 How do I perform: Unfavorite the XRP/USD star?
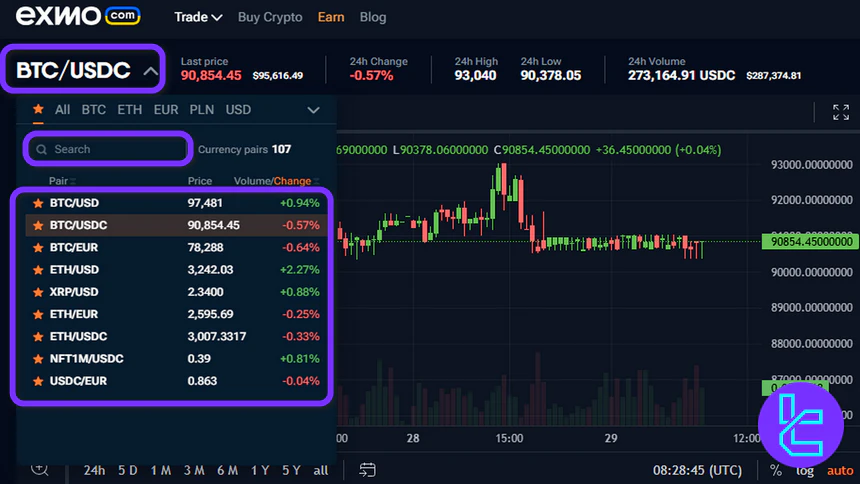(x=38, y=292)
